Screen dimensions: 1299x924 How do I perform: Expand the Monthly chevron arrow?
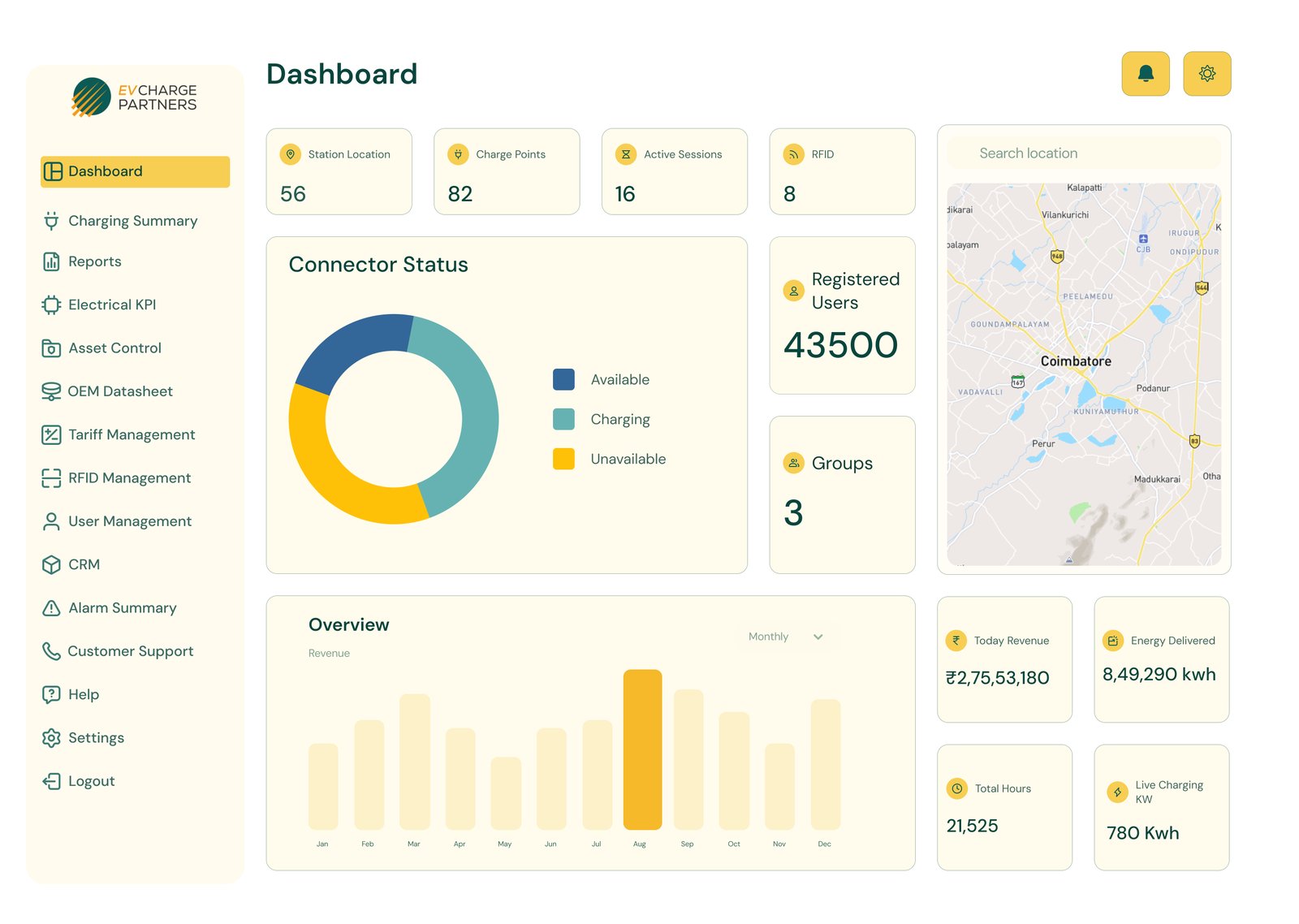click(818, 637)
